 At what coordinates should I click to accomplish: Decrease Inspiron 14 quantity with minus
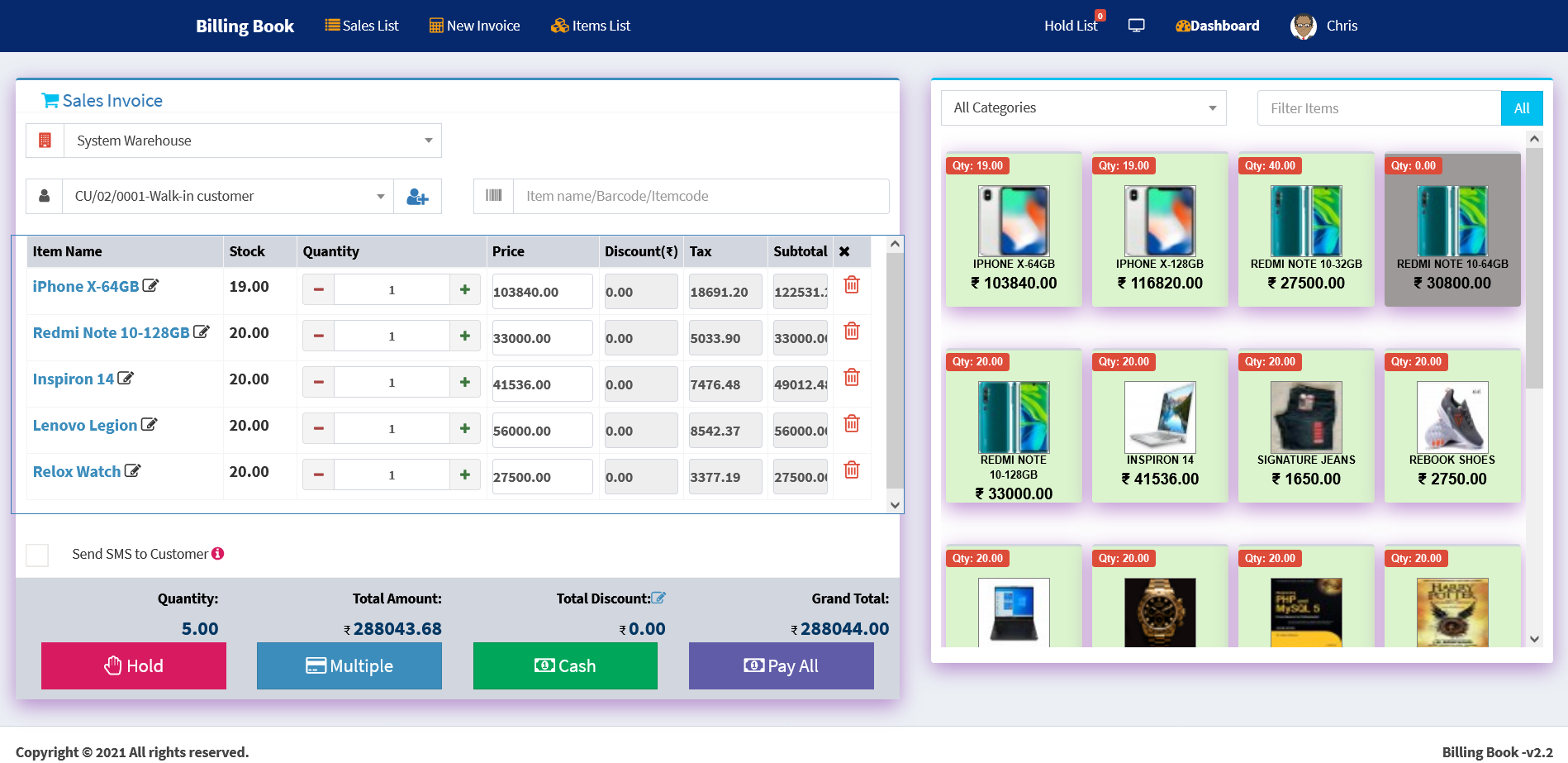pyautogui.click(x=318, y=383)
